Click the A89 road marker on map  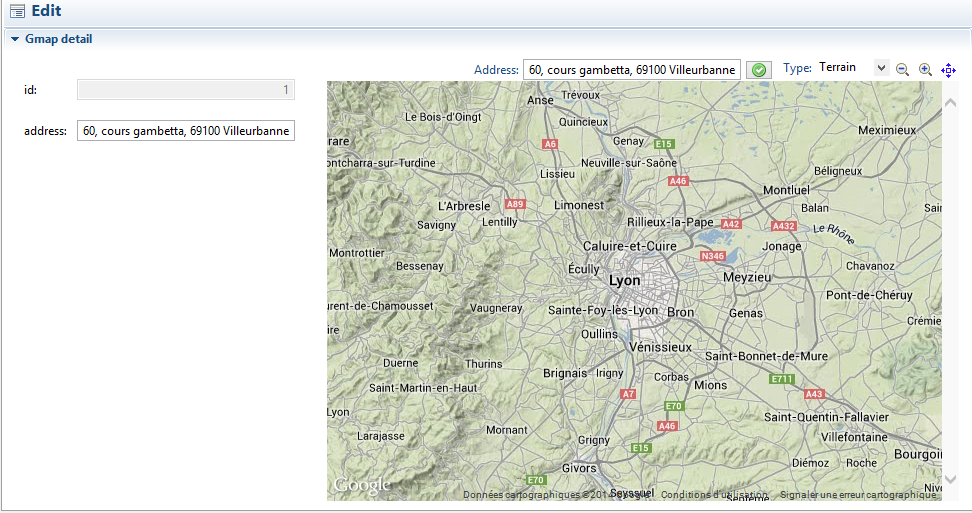coord(515,203)
